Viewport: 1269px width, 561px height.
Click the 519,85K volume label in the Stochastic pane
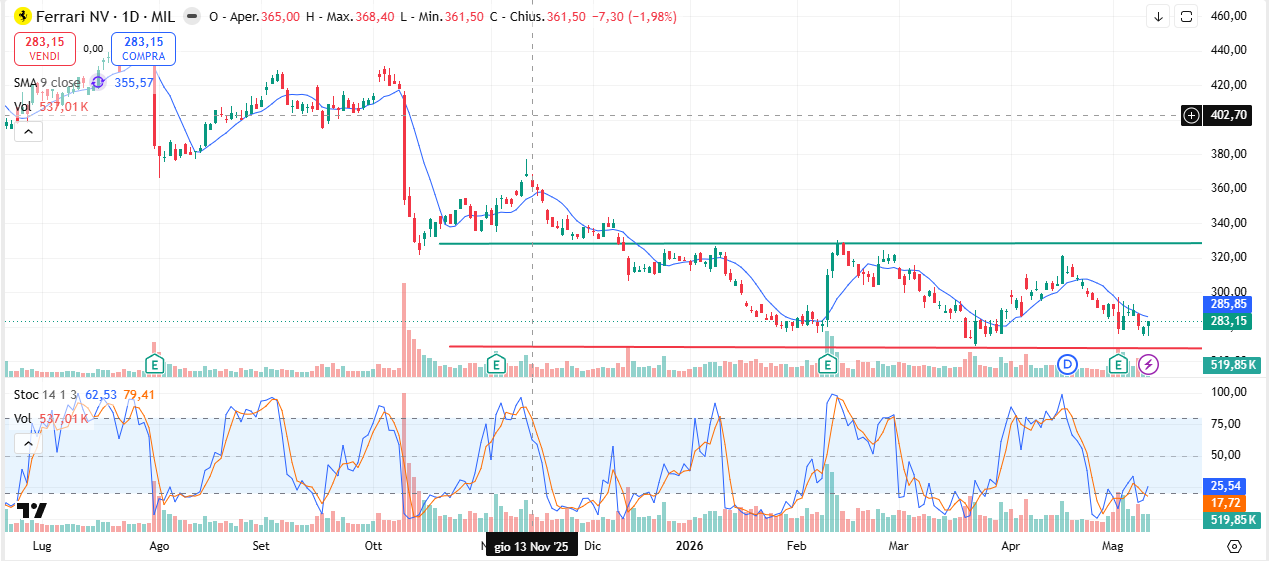1230,520
